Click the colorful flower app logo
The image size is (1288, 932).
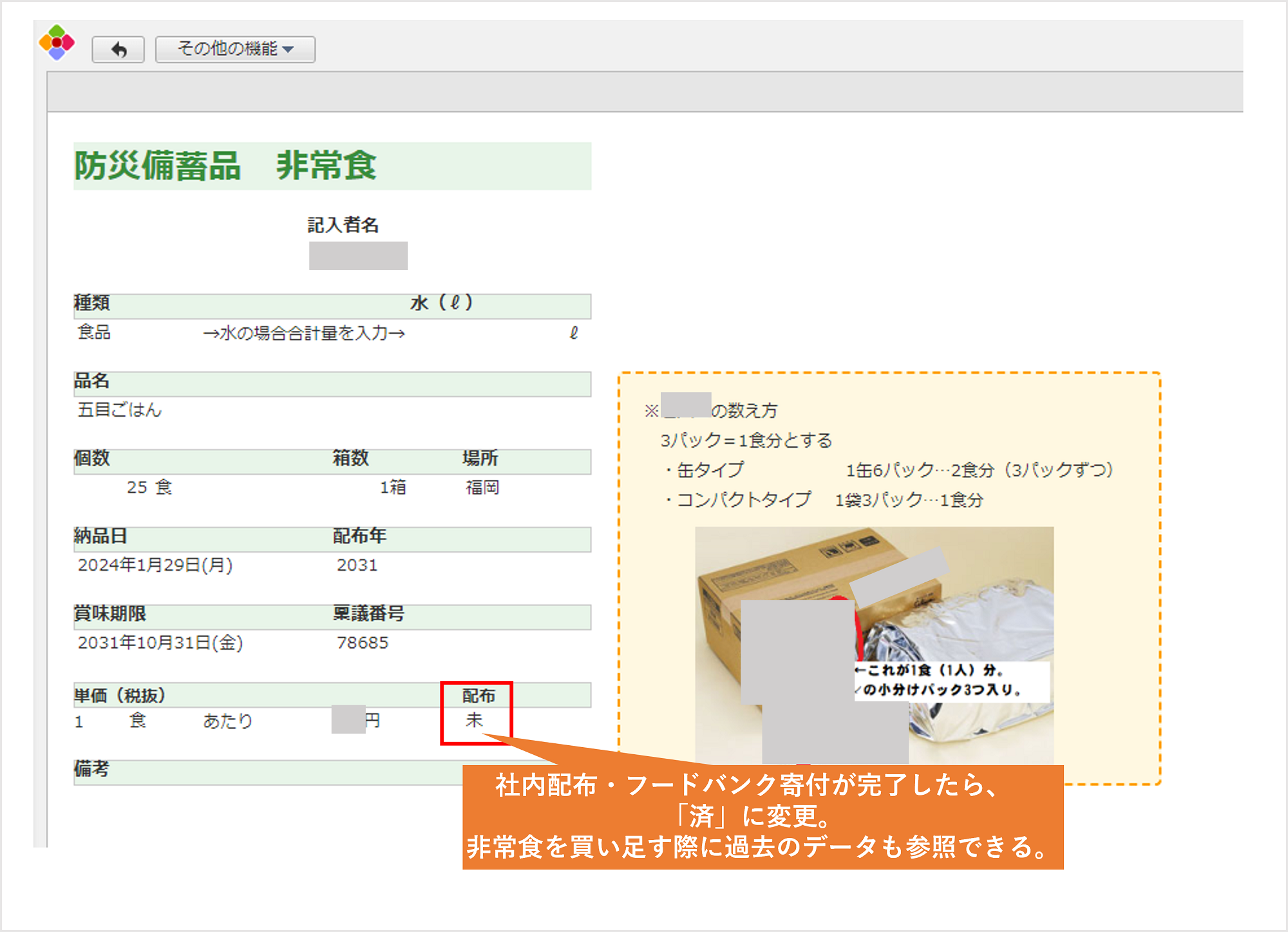pos(57,43)
